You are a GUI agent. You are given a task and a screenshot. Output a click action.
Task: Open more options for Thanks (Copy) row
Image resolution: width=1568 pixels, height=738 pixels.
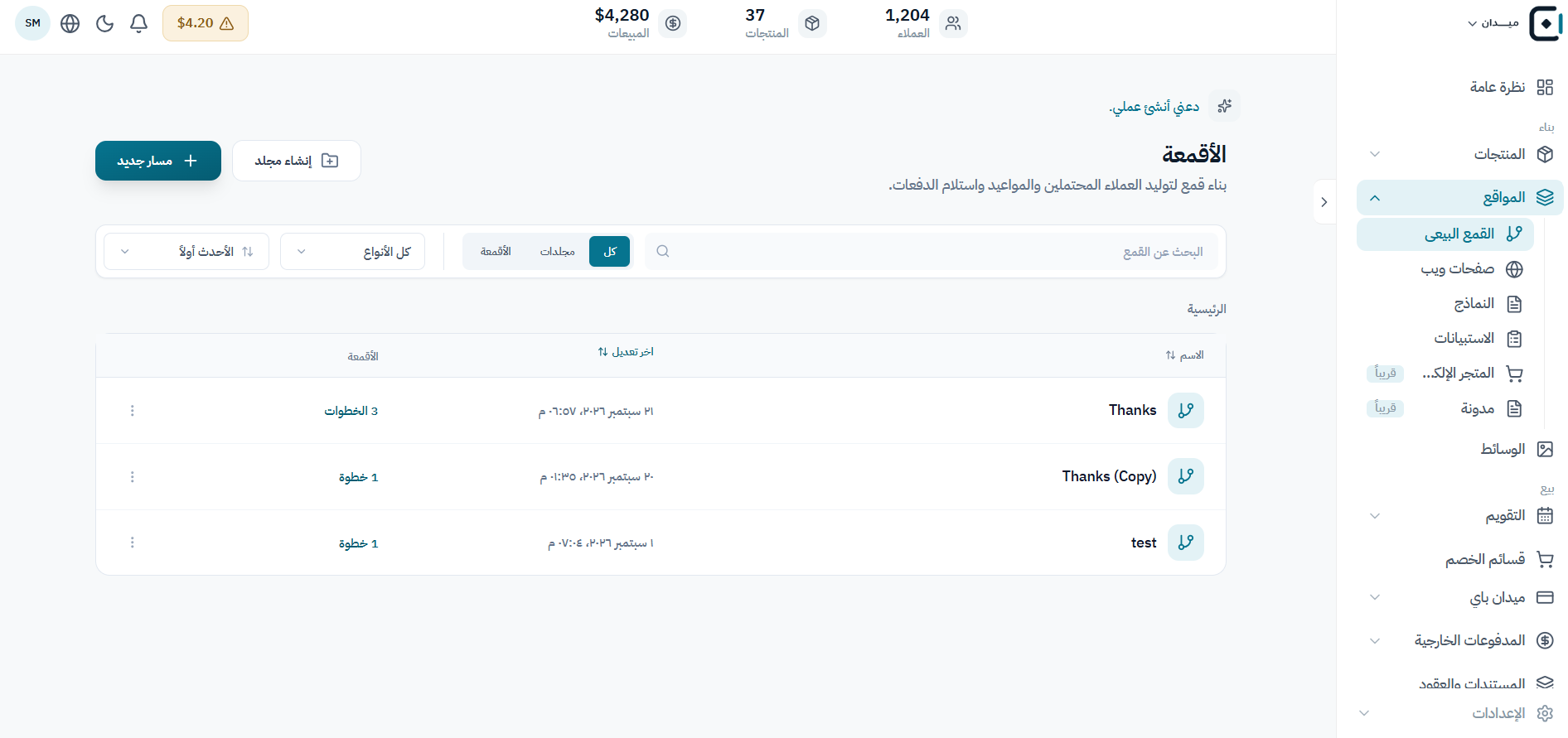[133, 477]
